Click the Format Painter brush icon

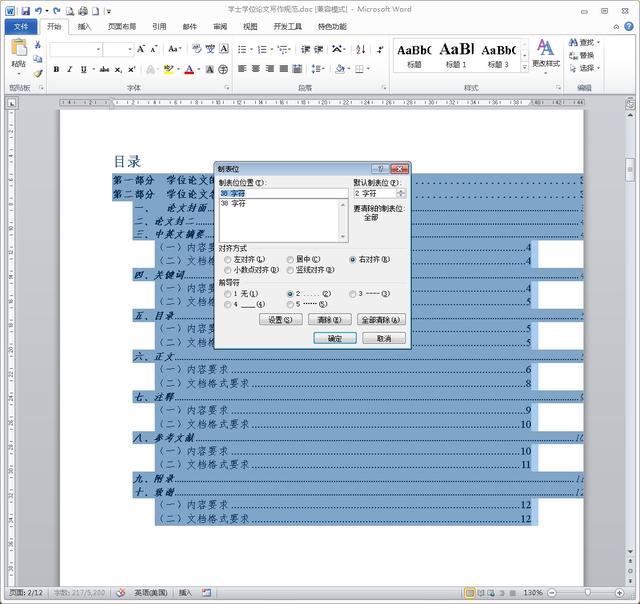click(38, 73)
